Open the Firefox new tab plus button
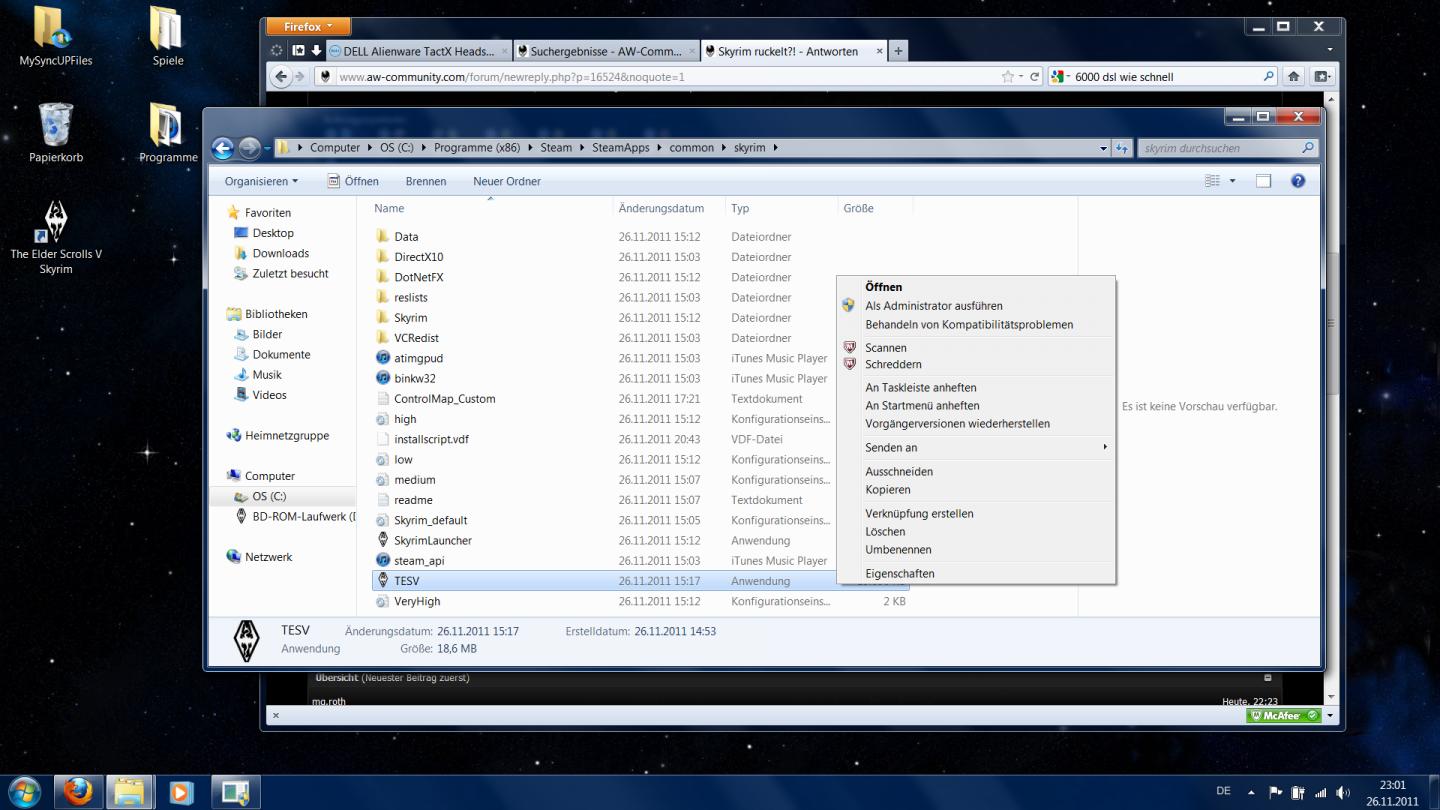Screen dimensions: 1440x810 click(x=898, y=51)
